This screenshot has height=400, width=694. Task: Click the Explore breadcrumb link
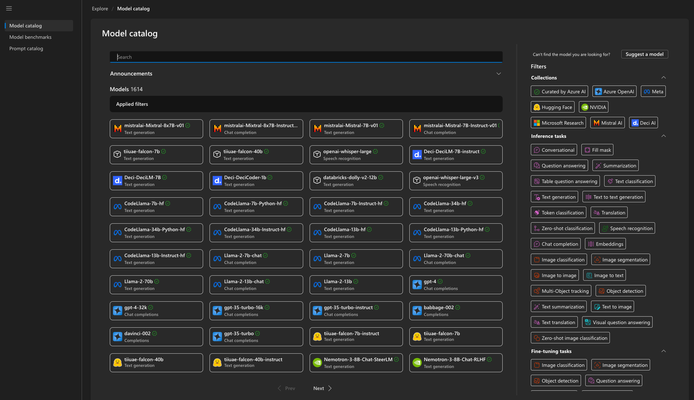100,8
